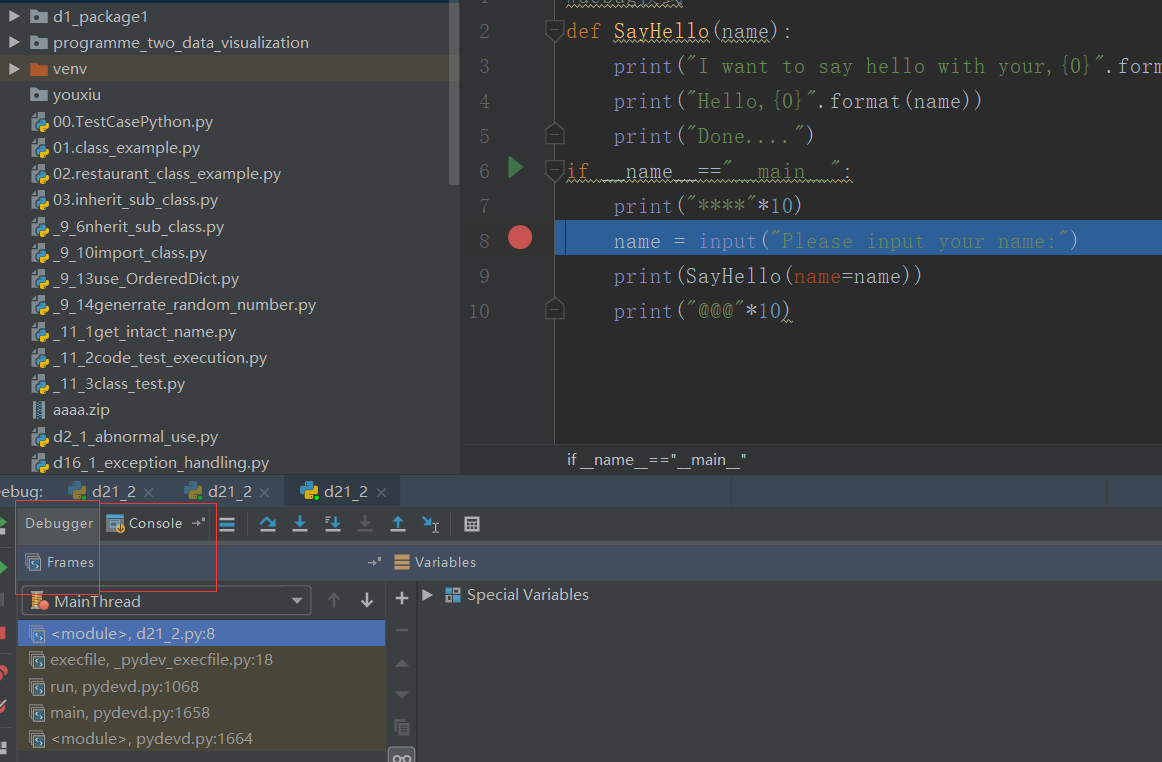Click Step Into debug icon

click(x=300, y=524)
